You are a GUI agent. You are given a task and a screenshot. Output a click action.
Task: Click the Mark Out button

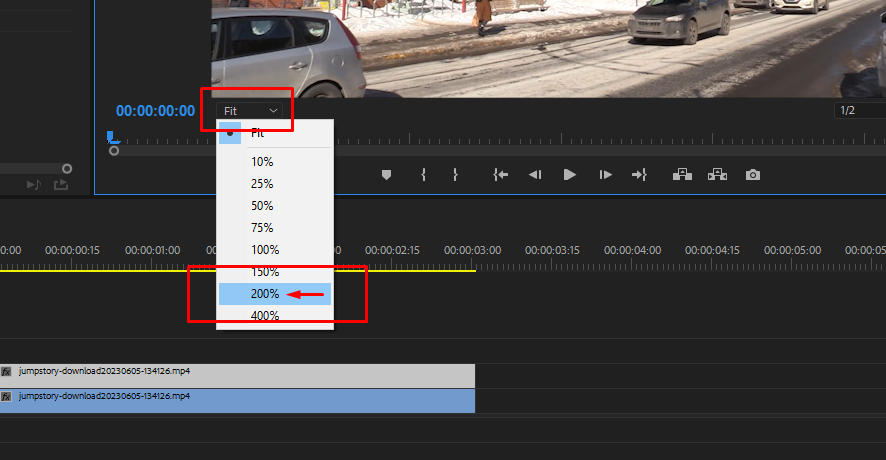tap(455, 175)
